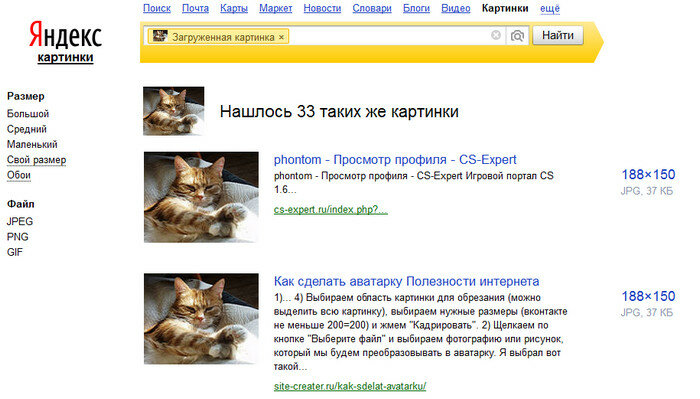Click the картинки link under the logo

[65, 57]
